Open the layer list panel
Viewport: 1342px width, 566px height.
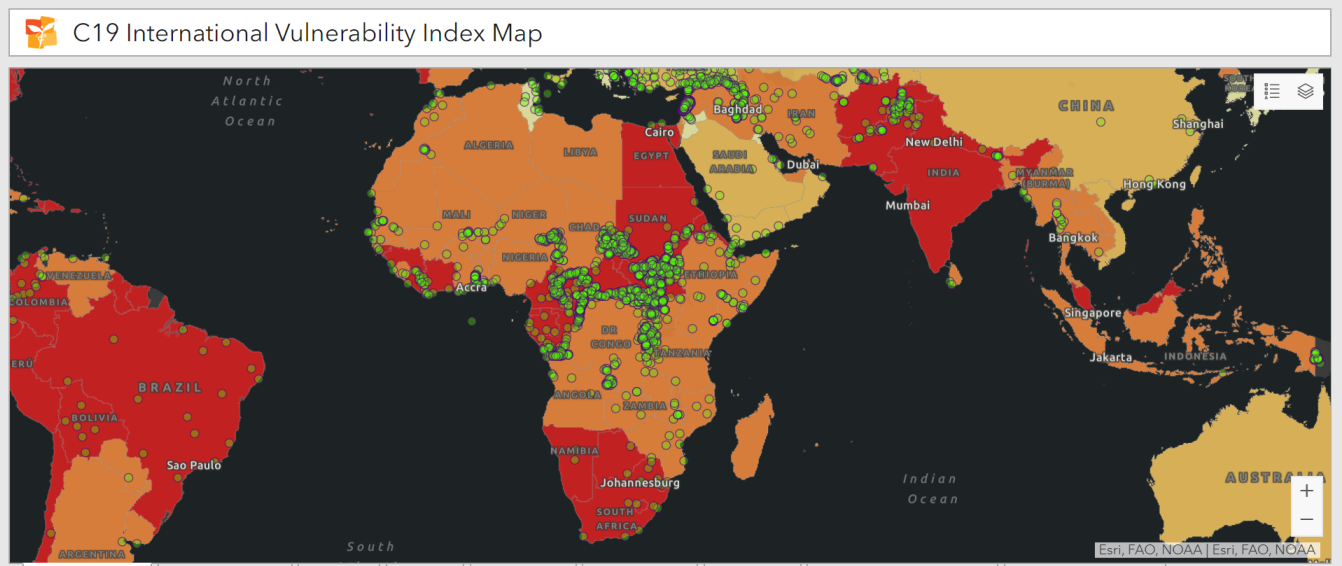[1305, 91]
